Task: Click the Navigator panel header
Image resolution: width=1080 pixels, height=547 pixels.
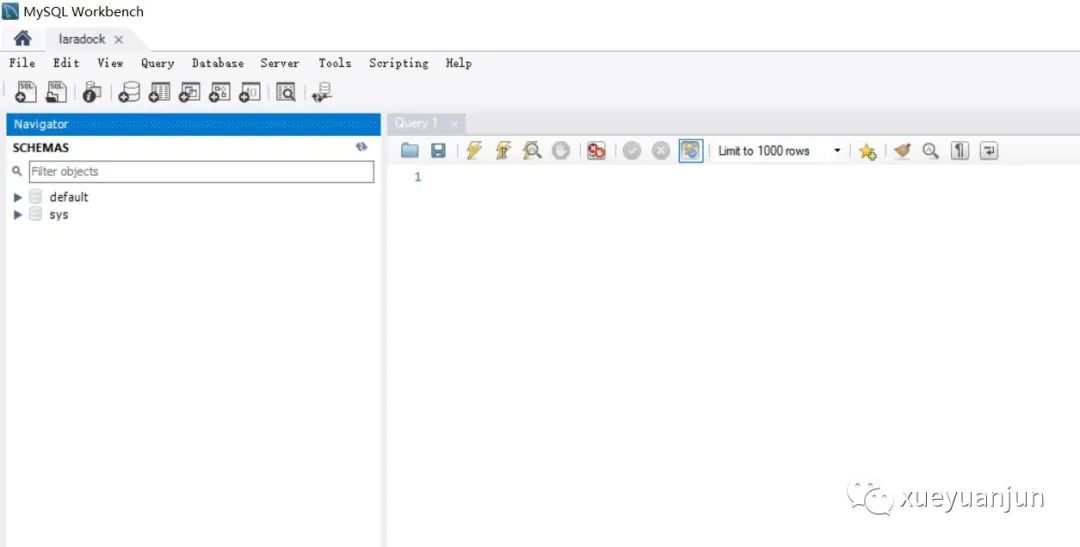Action: click(193, 124)
